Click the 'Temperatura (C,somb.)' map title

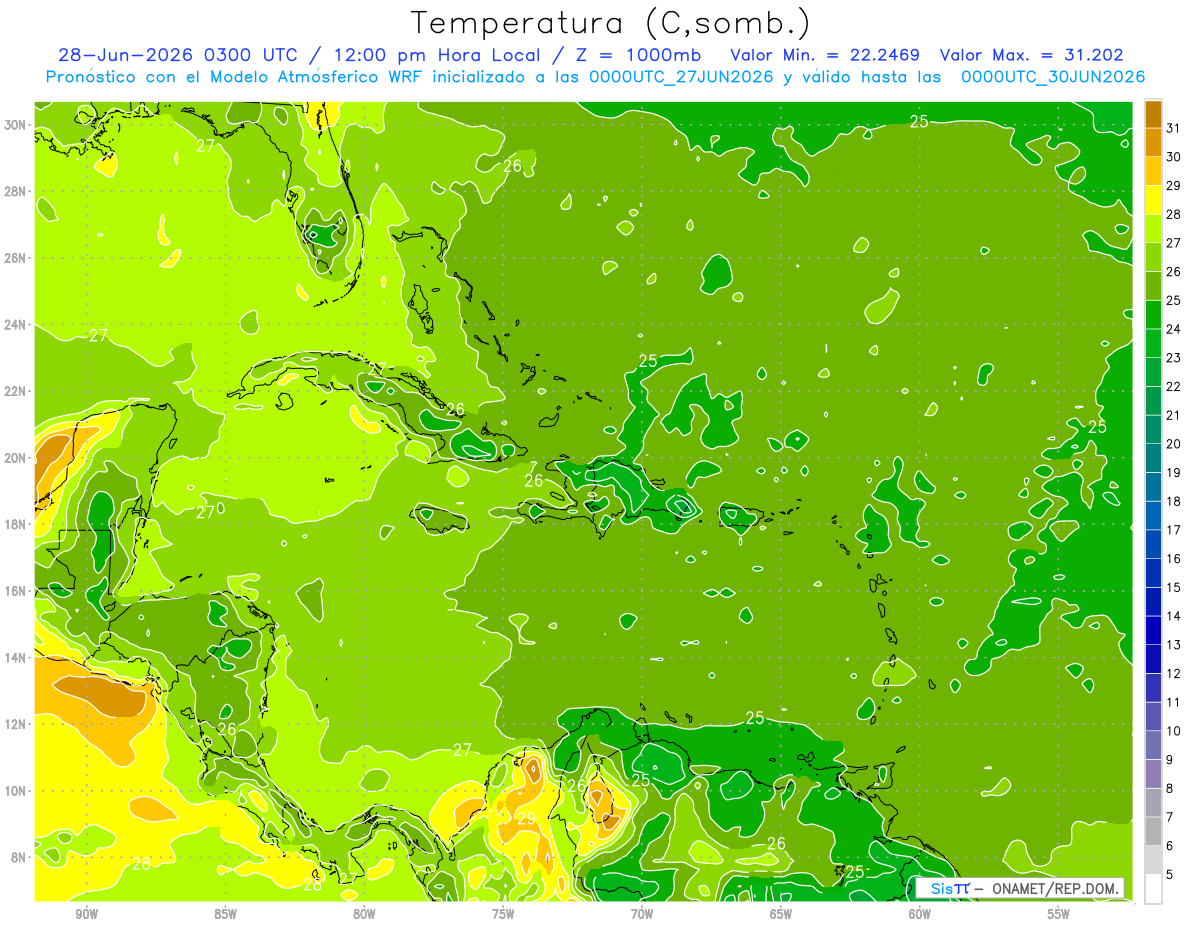(x=611, y=23)
